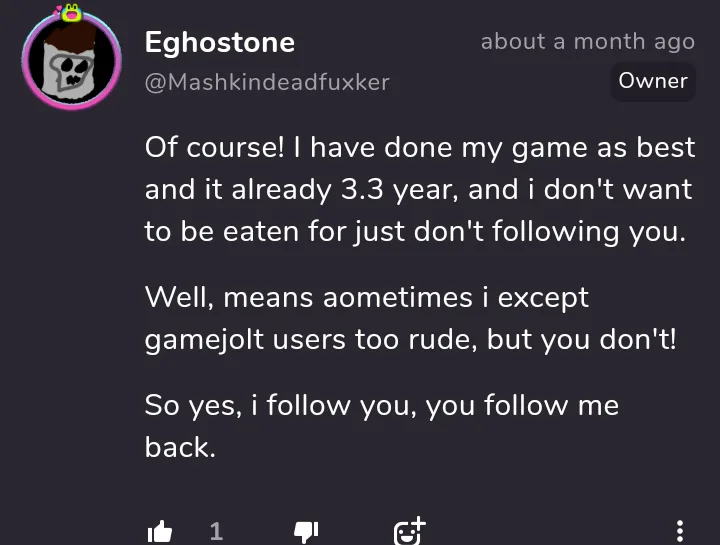Click the line 'to be eaten for just'
Viewport: 720px width, 545px height.
click(x=416, y=231)
